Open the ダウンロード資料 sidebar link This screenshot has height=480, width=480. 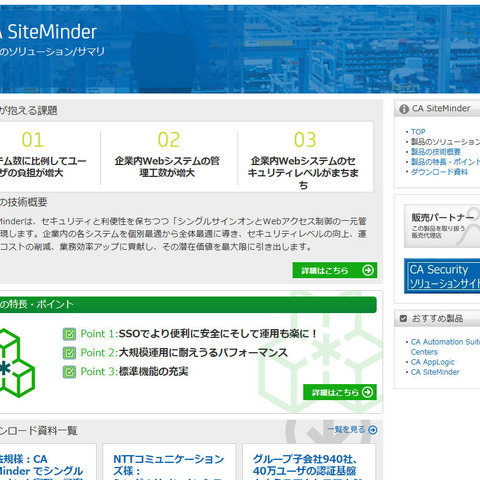point(439,172)
